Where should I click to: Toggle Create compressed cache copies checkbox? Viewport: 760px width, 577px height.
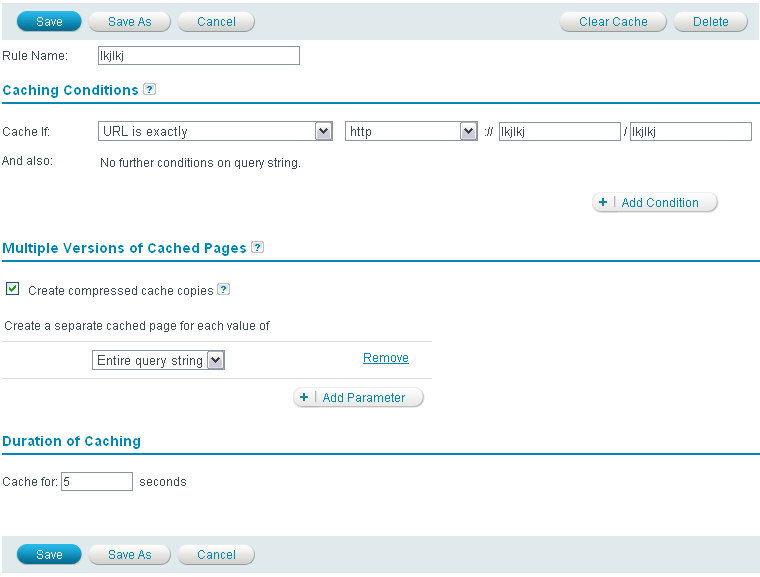pyautogui.click(x=13, y=289)
